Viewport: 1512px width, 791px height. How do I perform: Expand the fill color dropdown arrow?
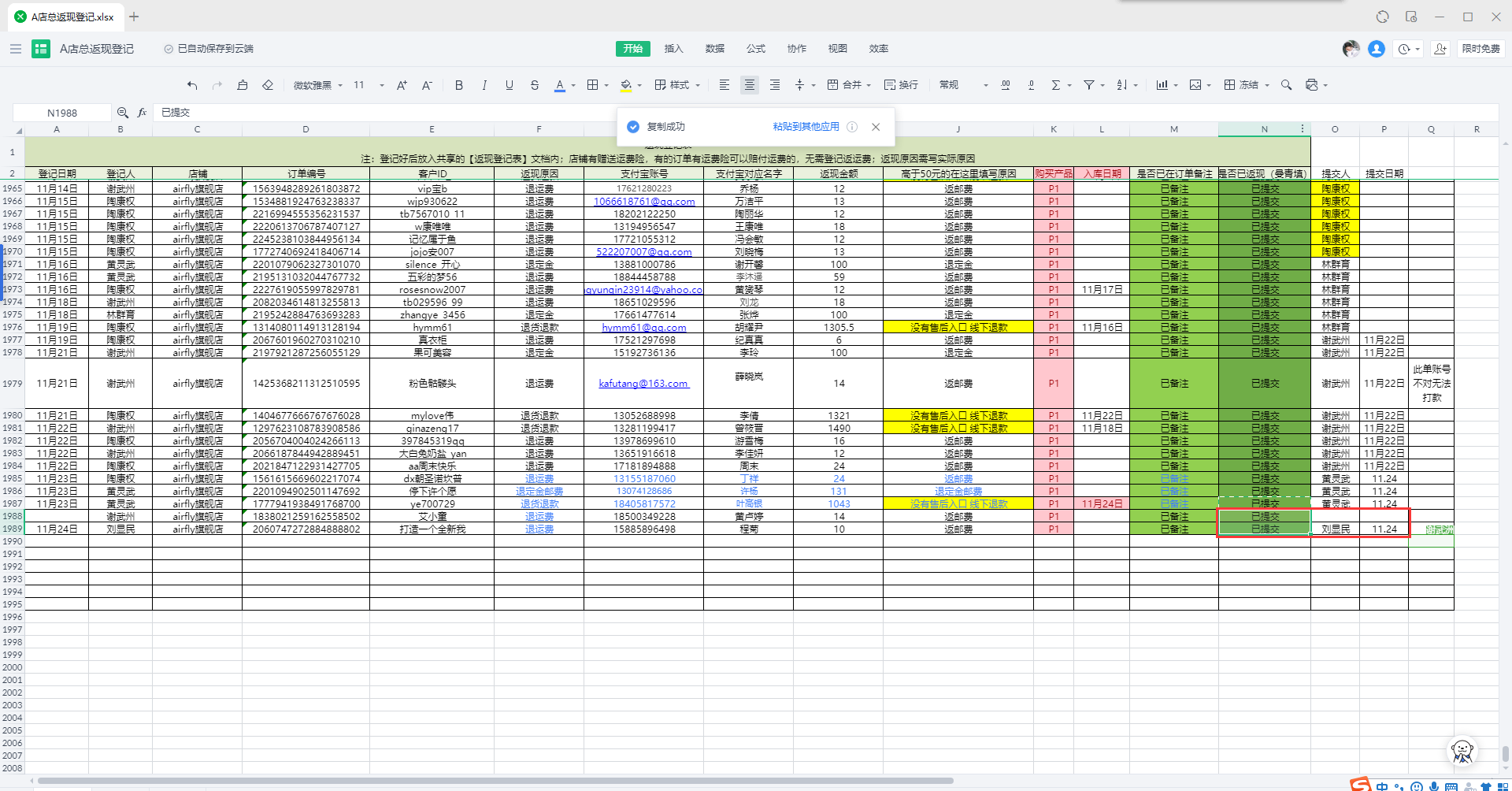(x=639, y=85)
